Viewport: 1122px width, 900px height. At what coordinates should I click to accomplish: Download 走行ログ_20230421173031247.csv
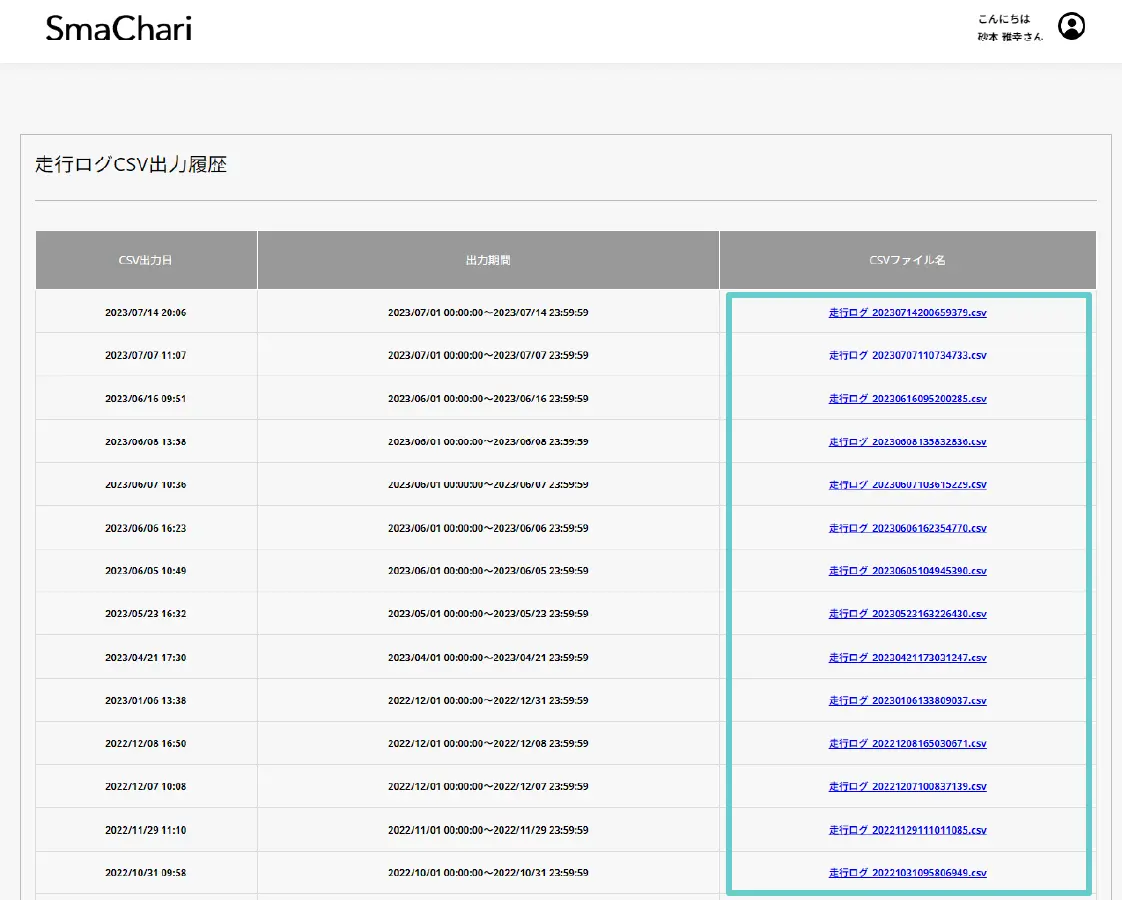(907, 658)
